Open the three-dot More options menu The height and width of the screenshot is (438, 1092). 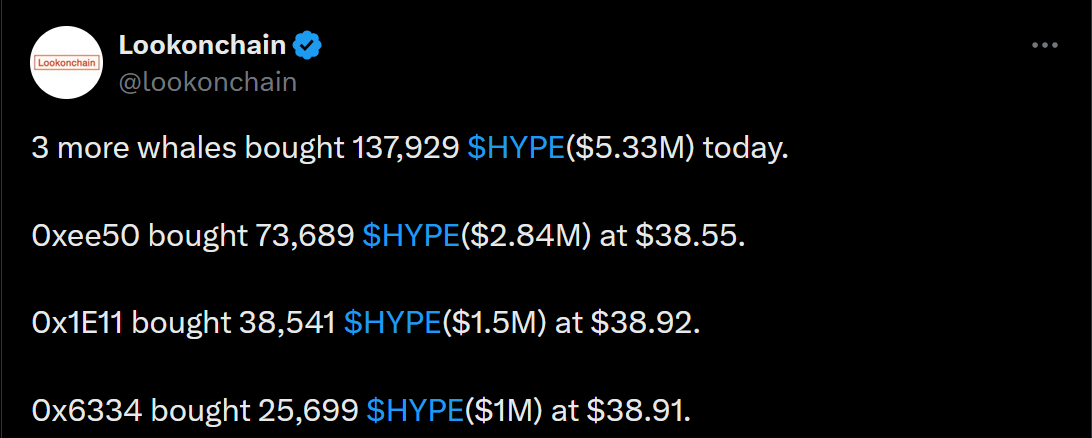1045,46
